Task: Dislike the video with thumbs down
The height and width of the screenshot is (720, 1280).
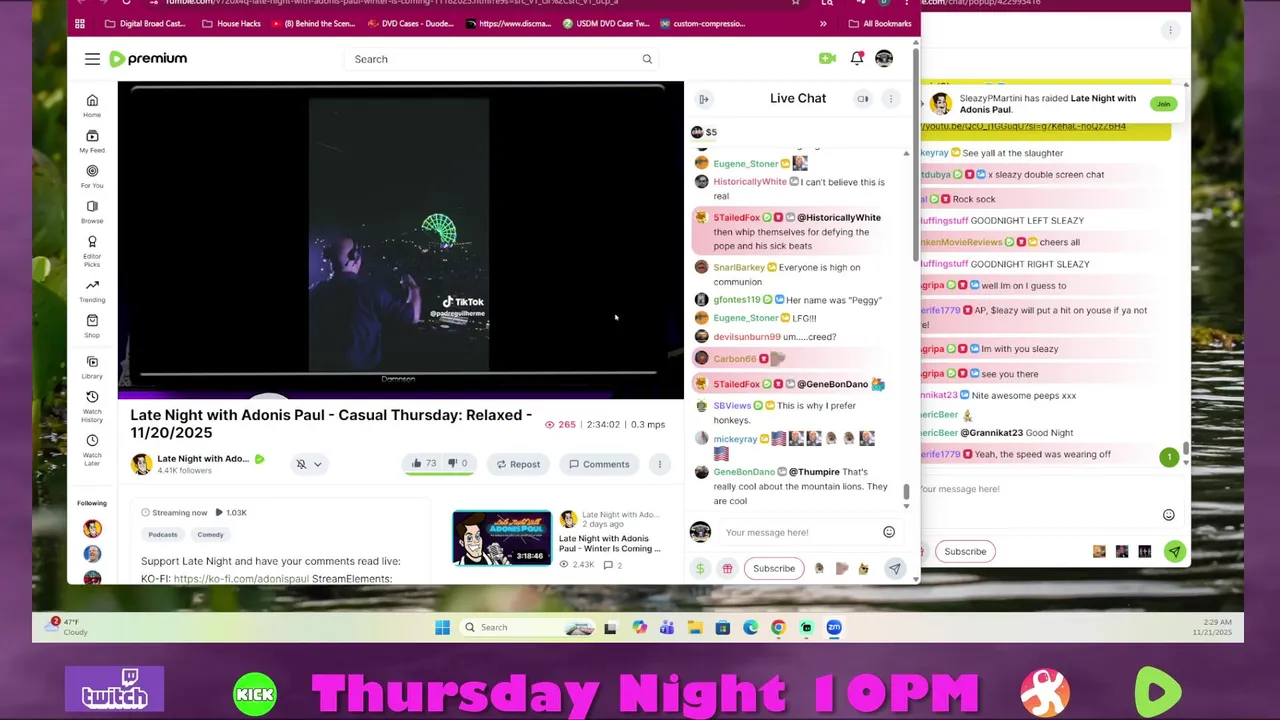Action: [x=457, y=464]
